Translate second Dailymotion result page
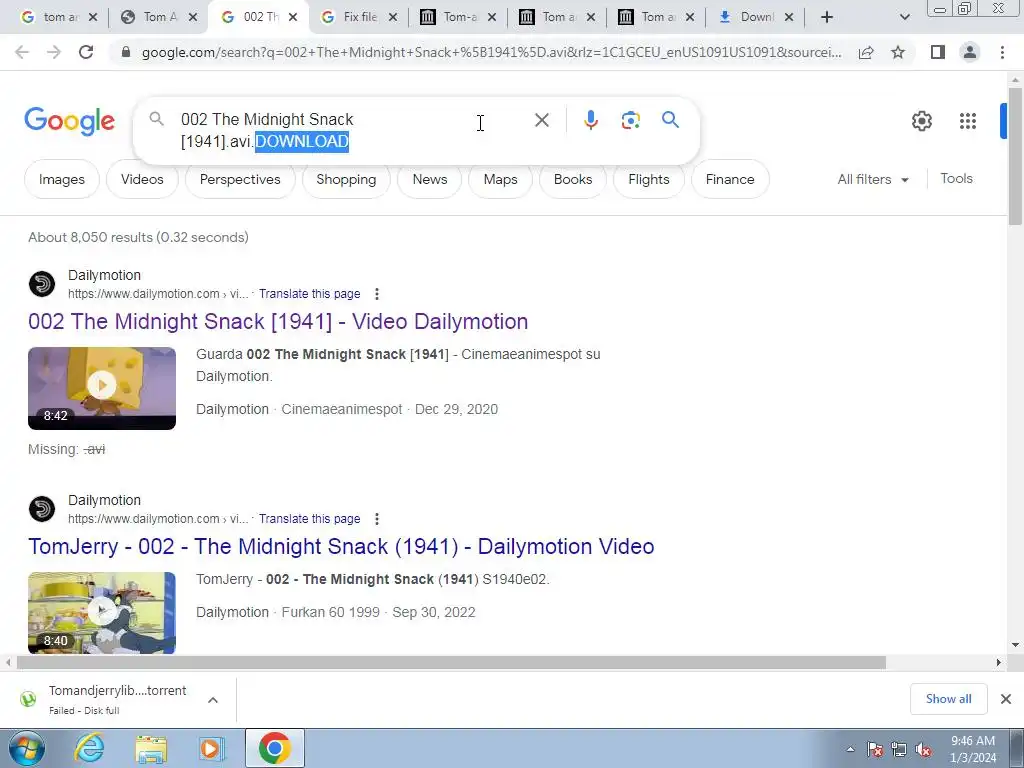 pos(310,519)
